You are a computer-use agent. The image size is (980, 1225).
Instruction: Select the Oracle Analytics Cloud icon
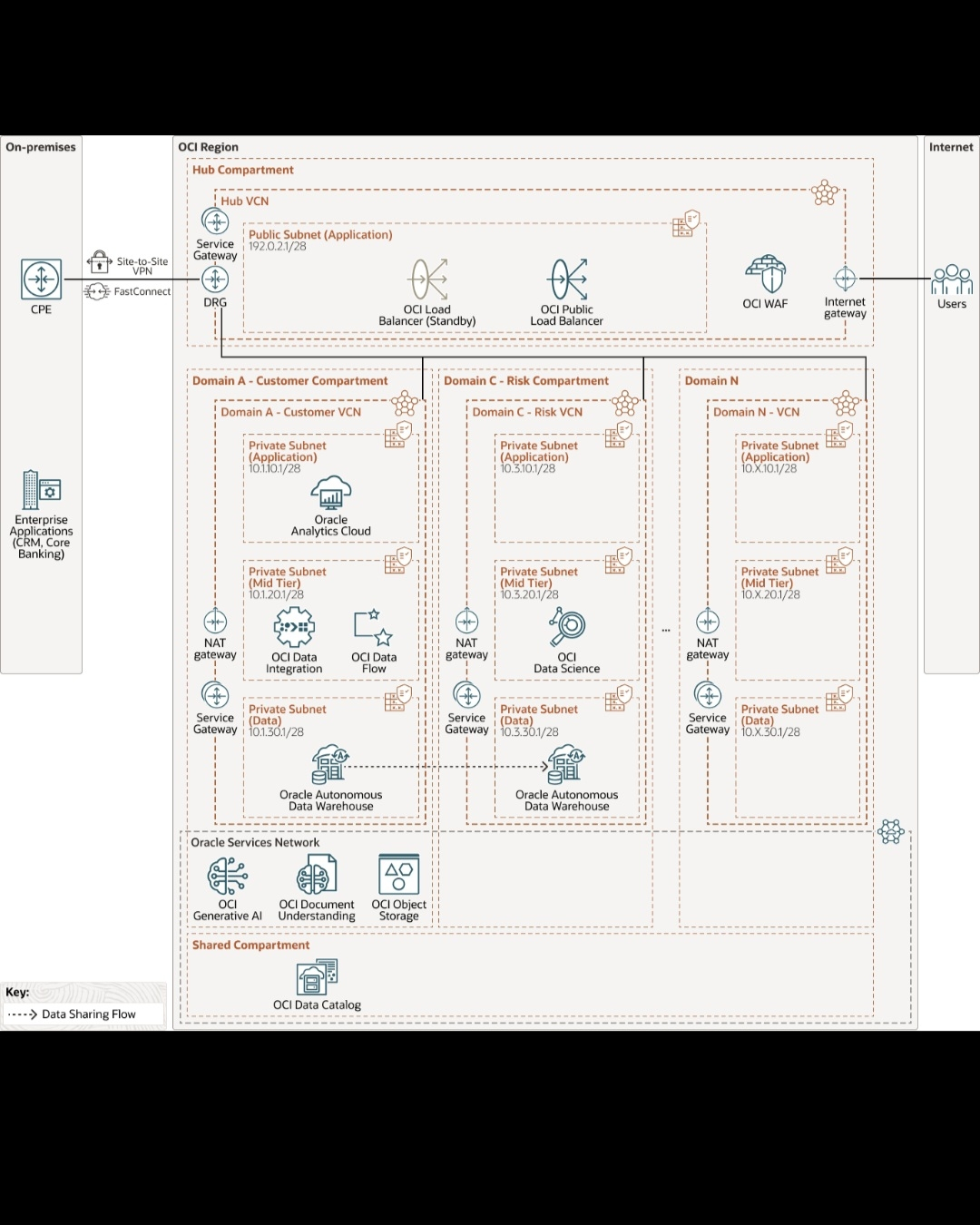[x=331, y=493]
